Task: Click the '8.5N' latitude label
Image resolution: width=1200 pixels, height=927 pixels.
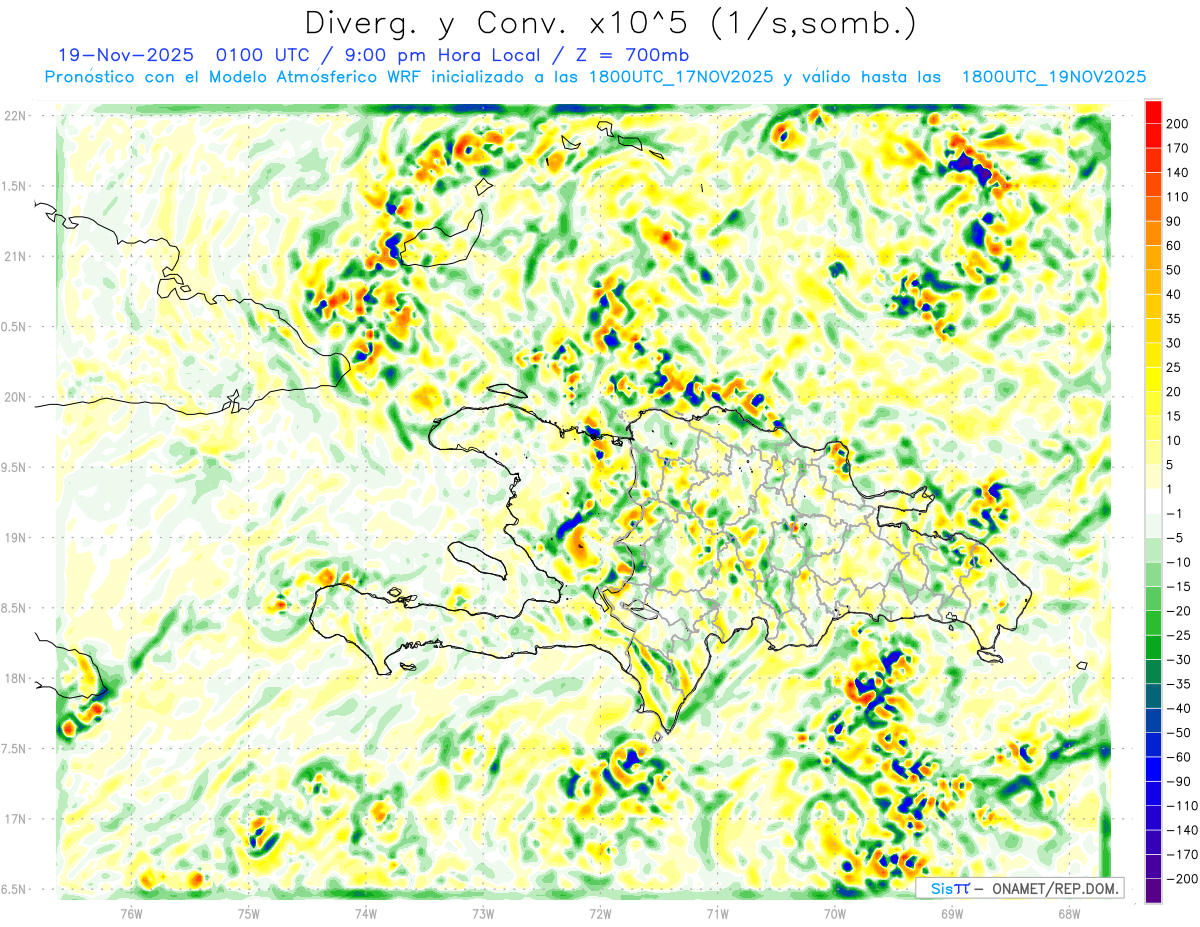Action: point(15,608)
